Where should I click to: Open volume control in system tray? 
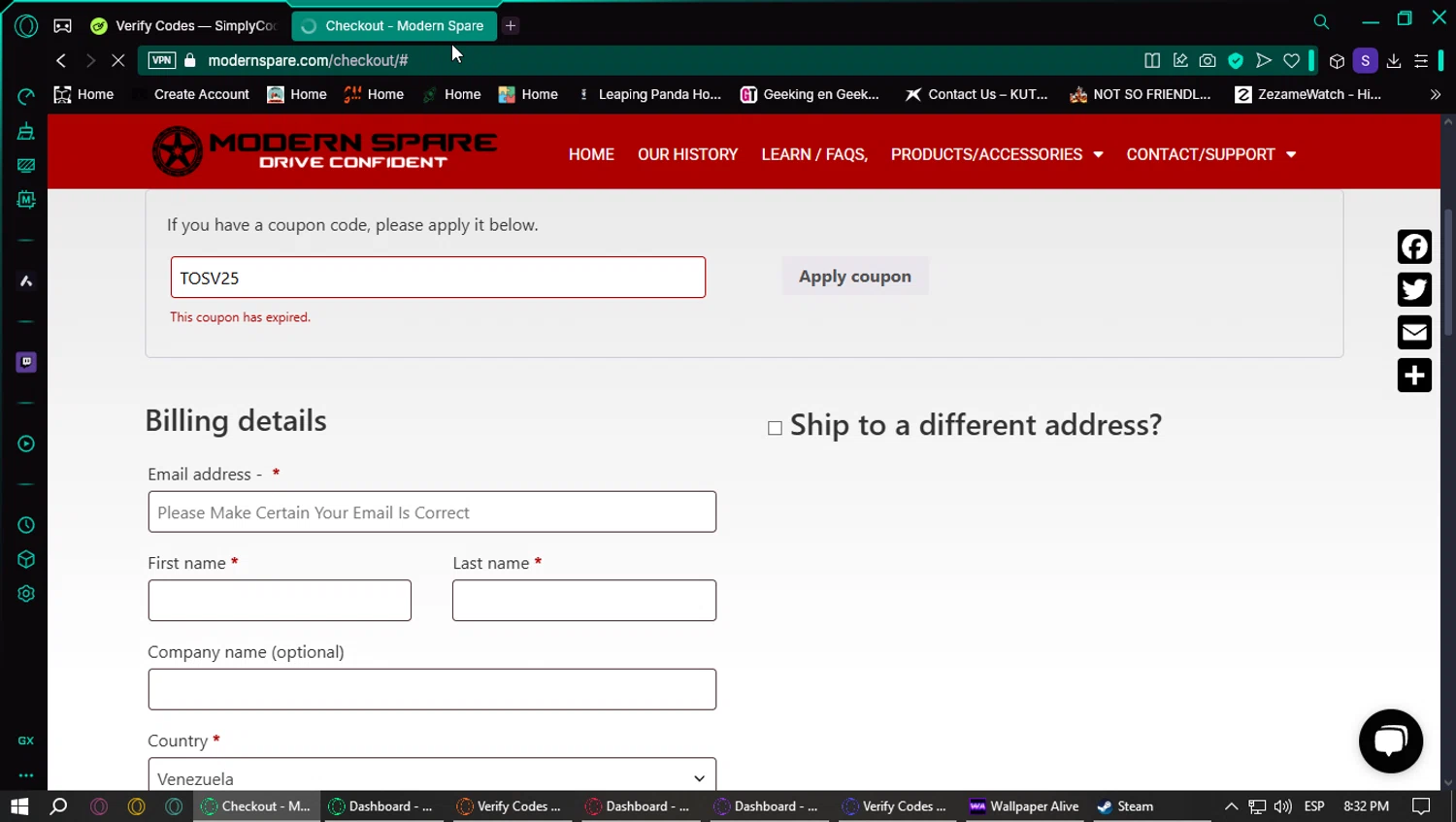click(1283, 806)
